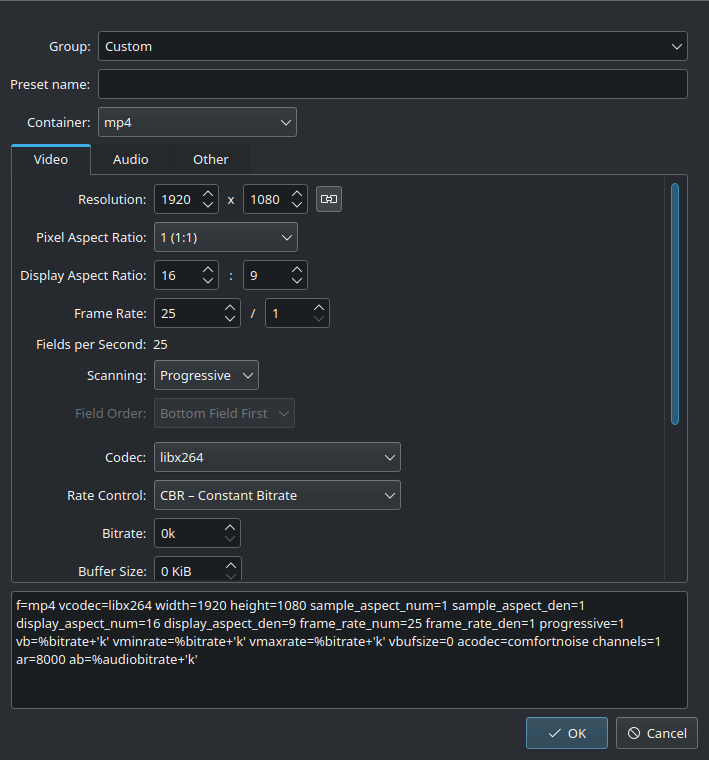This screenshot has height=760, width=709.
Task: Open the Codec dropdown showing libx264
Action: (x=277, y=457)
